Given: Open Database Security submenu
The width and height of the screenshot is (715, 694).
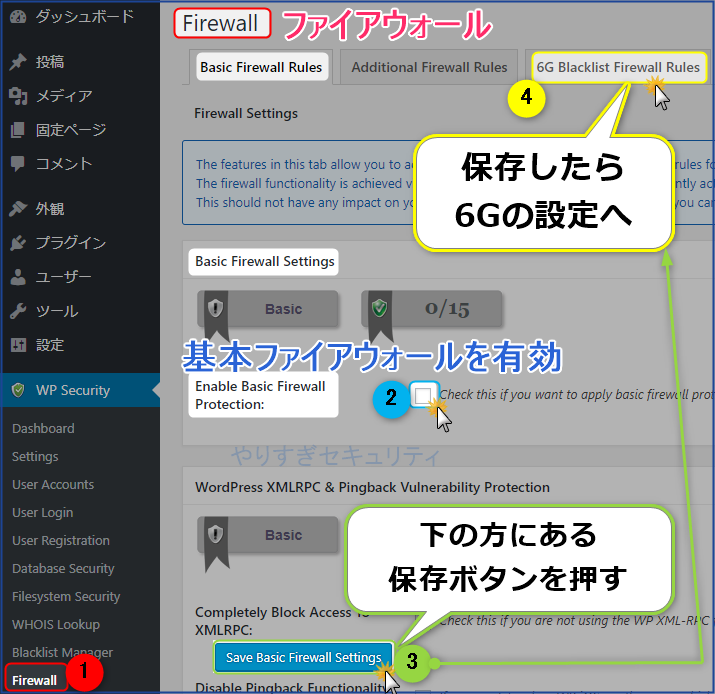Looking at the screenshot, I should click(63, 569).
